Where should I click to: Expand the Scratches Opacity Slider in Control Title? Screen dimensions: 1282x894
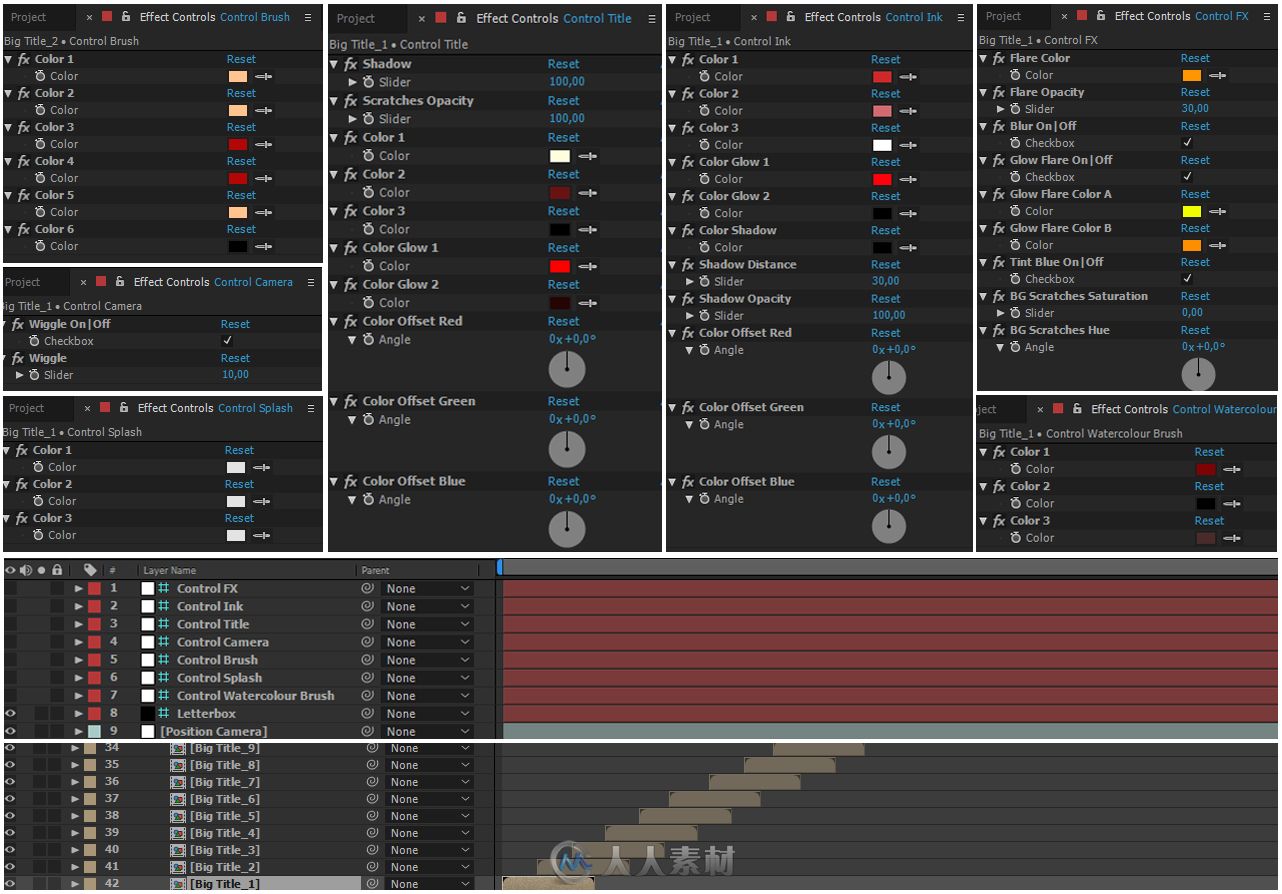point(353,119)
